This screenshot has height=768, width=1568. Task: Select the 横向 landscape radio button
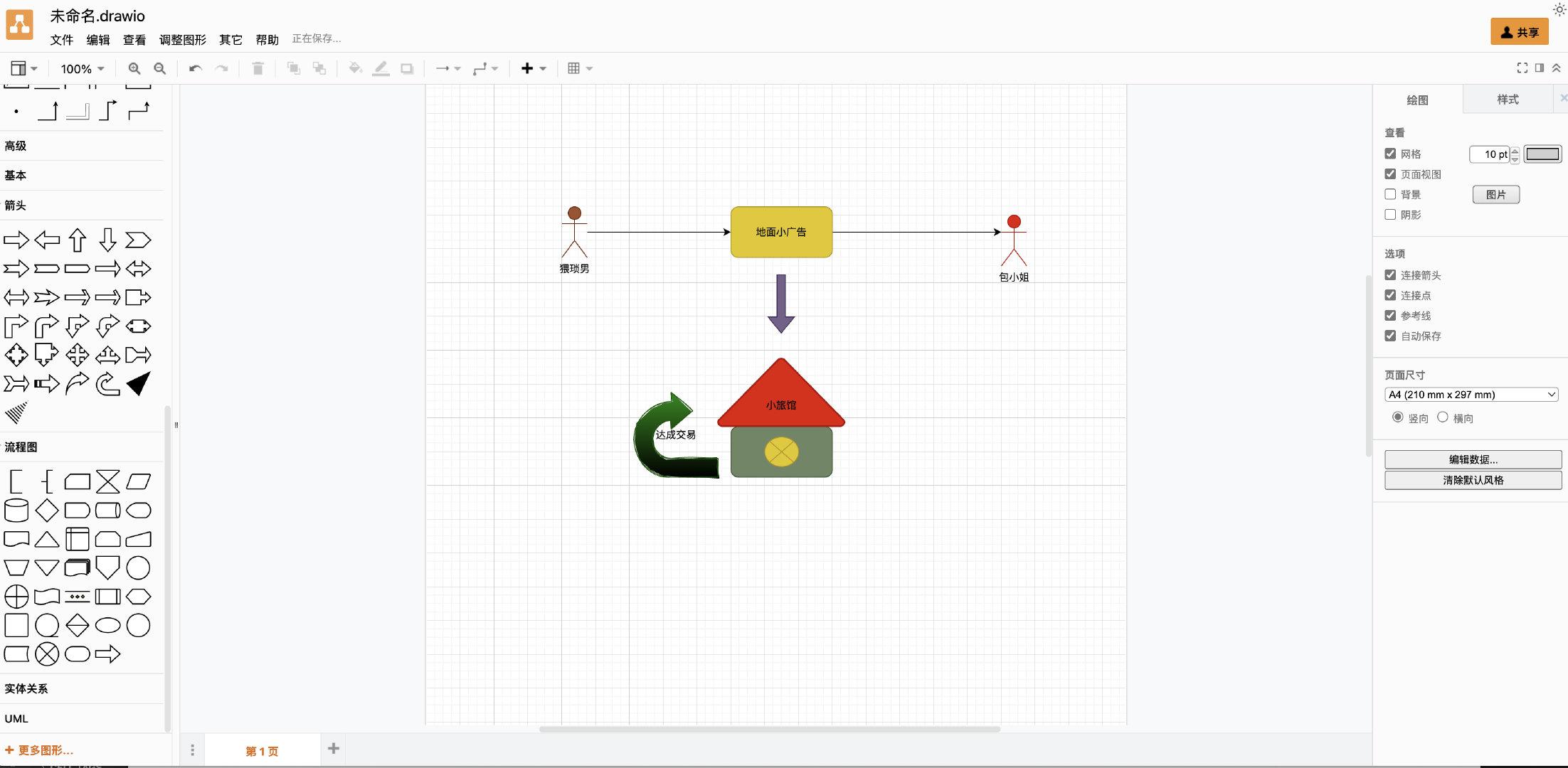coord(1443,417)
